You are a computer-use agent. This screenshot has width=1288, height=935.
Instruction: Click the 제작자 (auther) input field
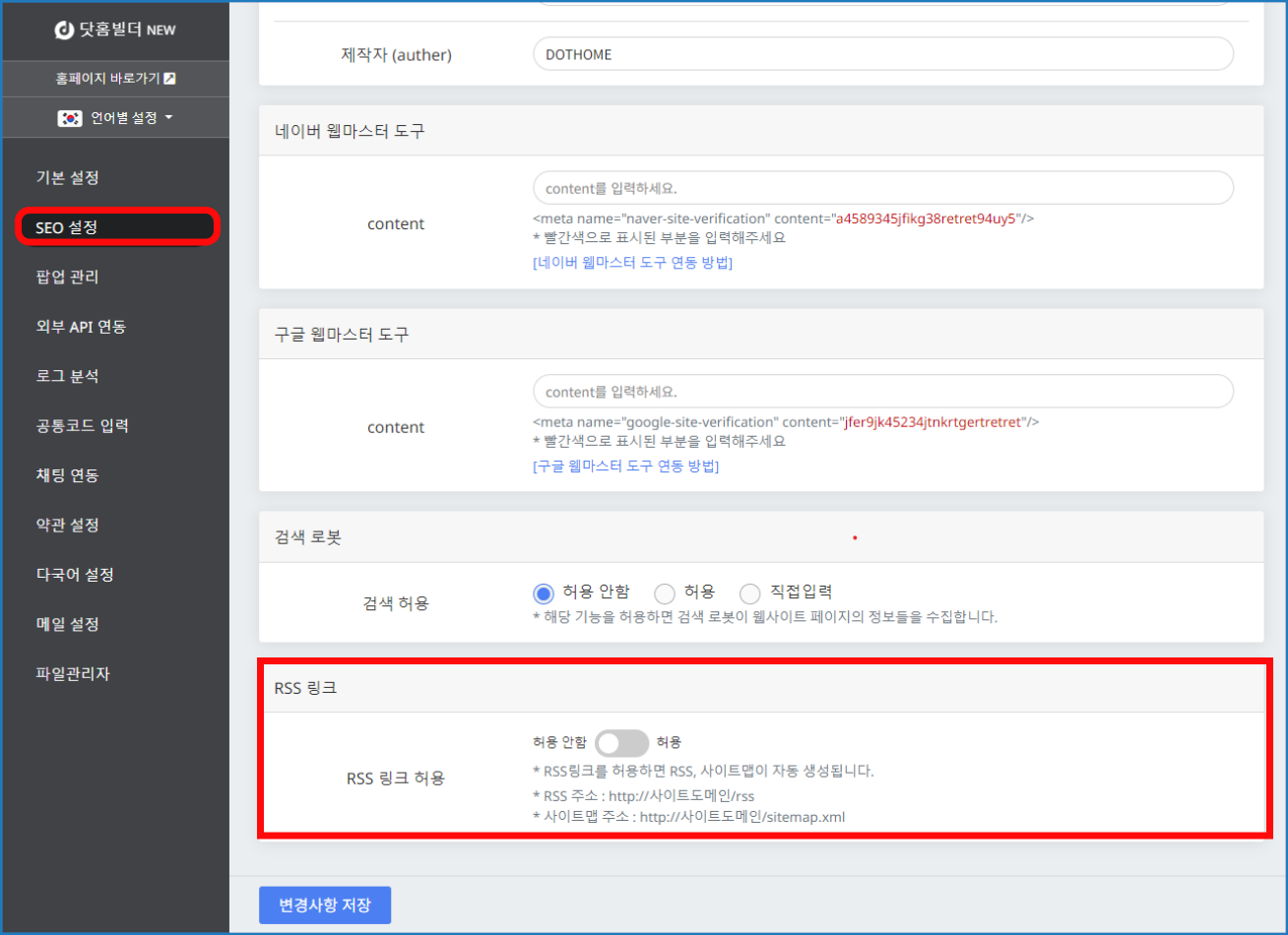(882, 54)
